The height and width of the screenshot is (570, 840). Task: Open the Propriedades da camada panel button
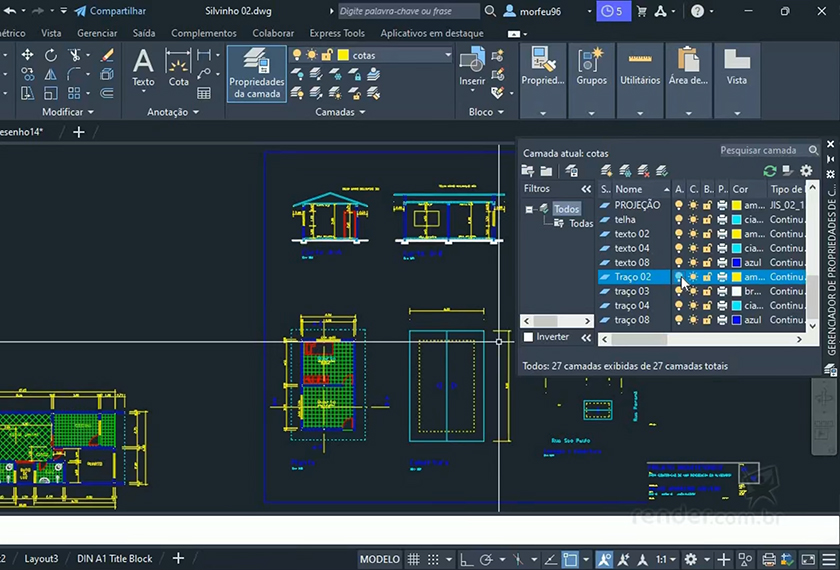click(256, 74)
